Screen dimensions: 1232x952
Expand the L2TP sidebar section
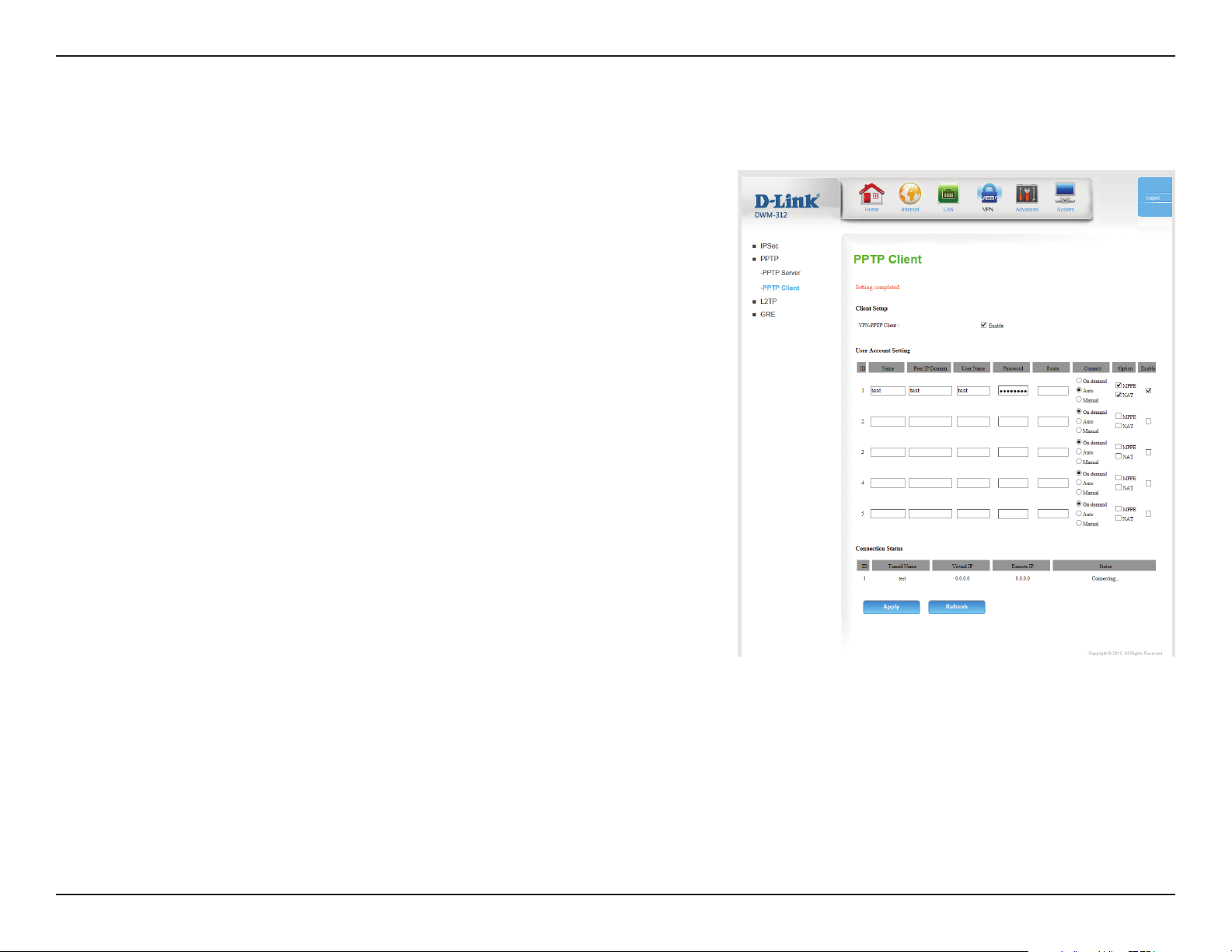coord(768,302)
